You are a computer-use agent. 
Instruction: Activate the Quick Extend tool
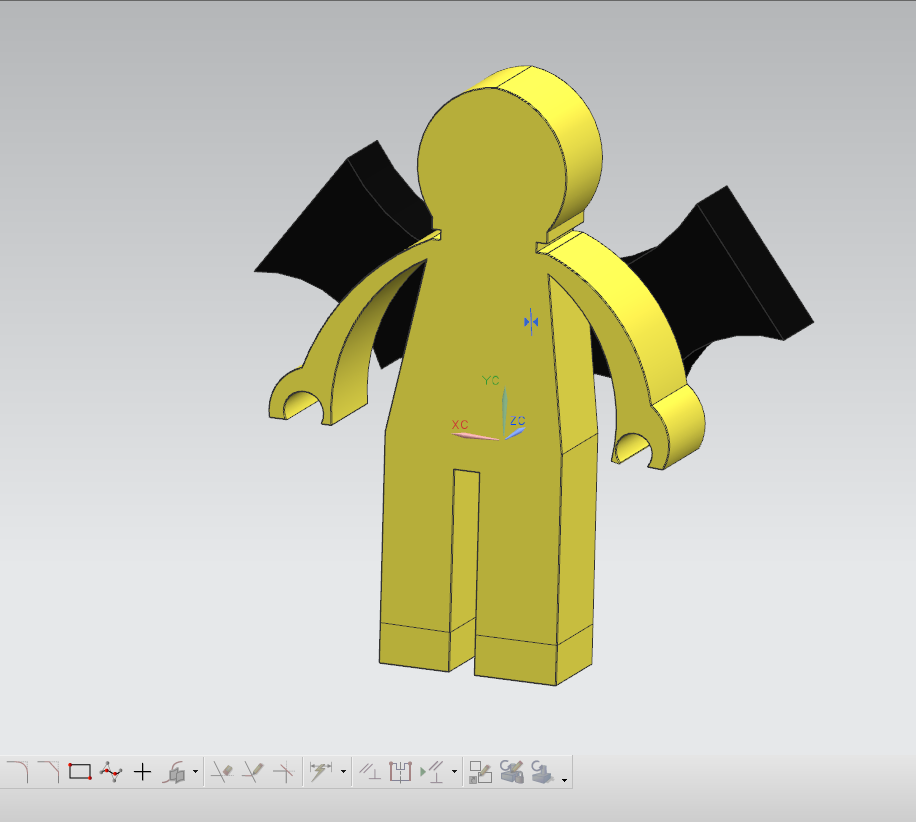253,772
